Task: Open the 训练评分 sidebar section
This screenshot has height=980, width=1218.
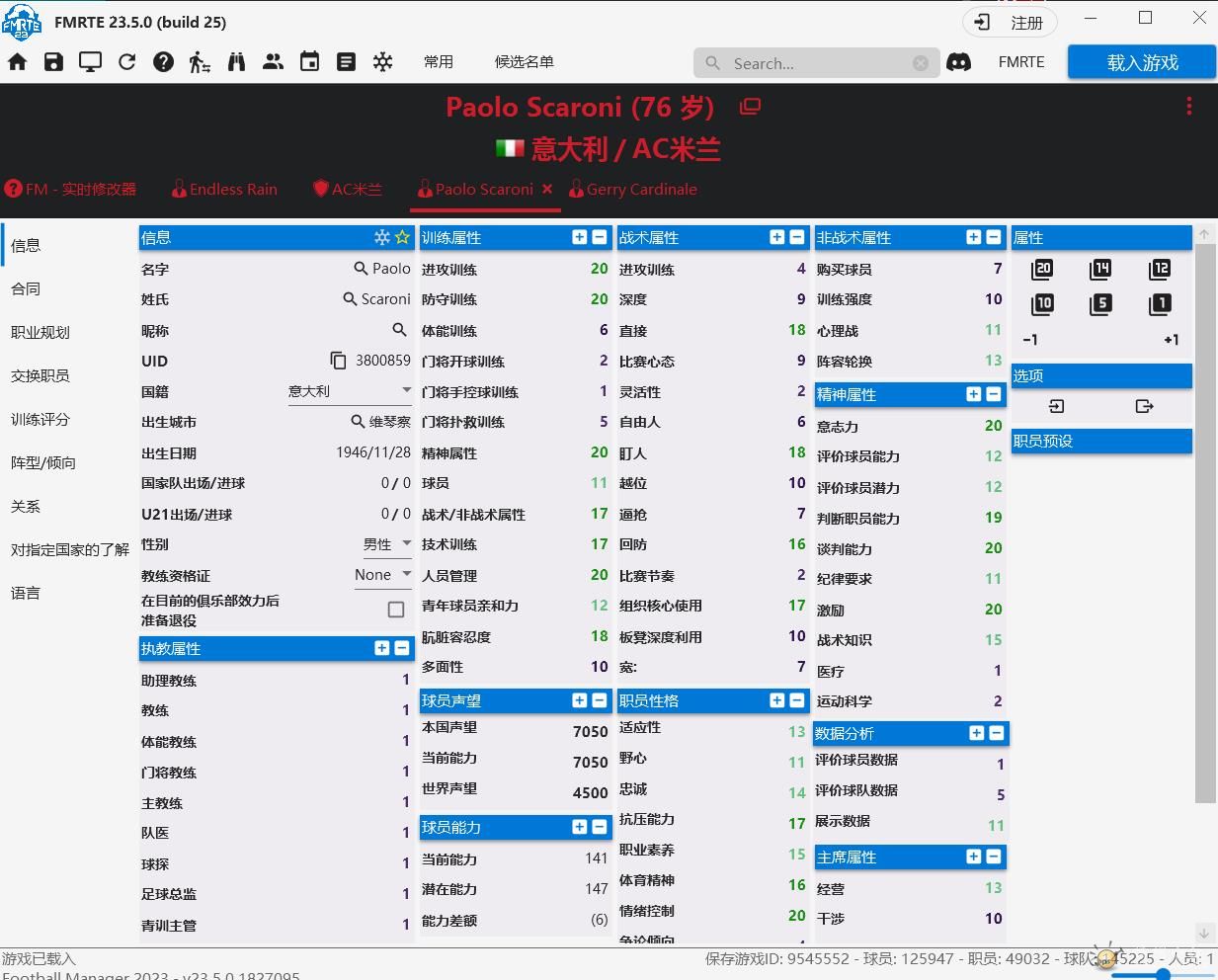Action: click(41, 419)
